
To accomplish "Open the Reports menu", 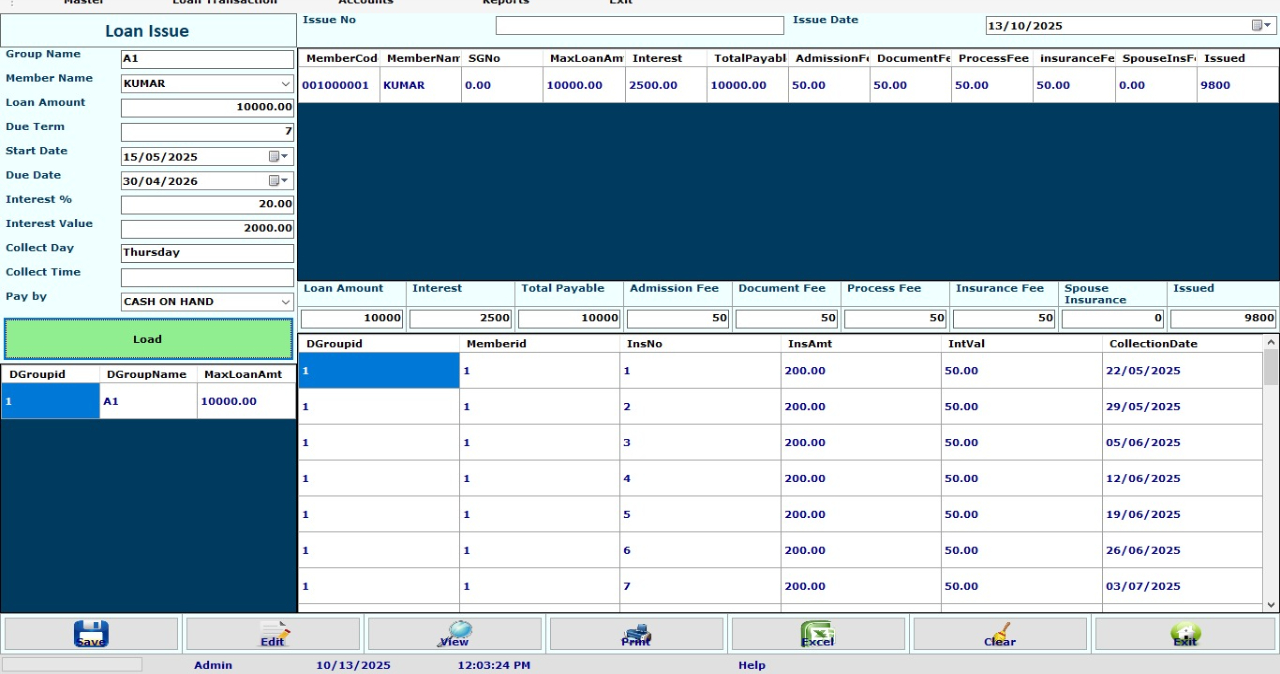I will pos(505,3).
